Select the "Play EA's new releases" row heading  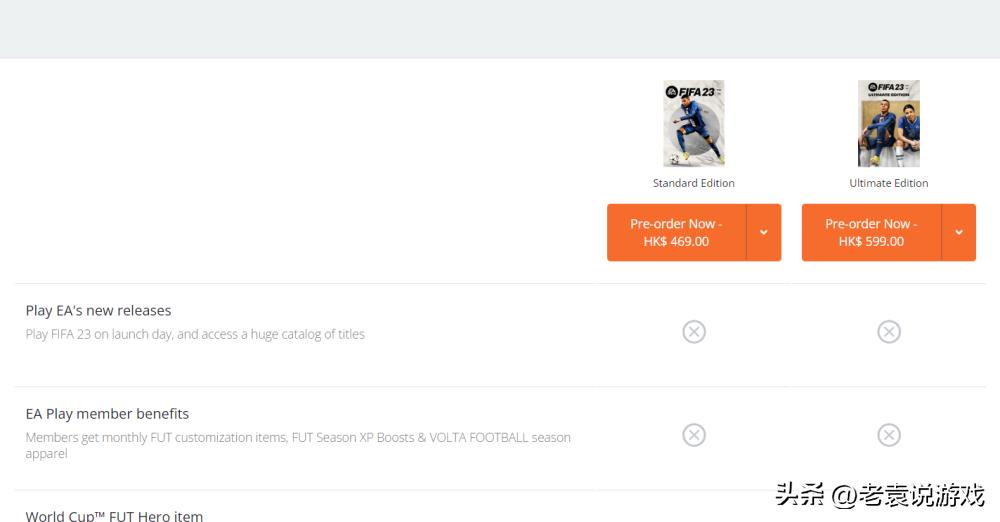[99, 311]
